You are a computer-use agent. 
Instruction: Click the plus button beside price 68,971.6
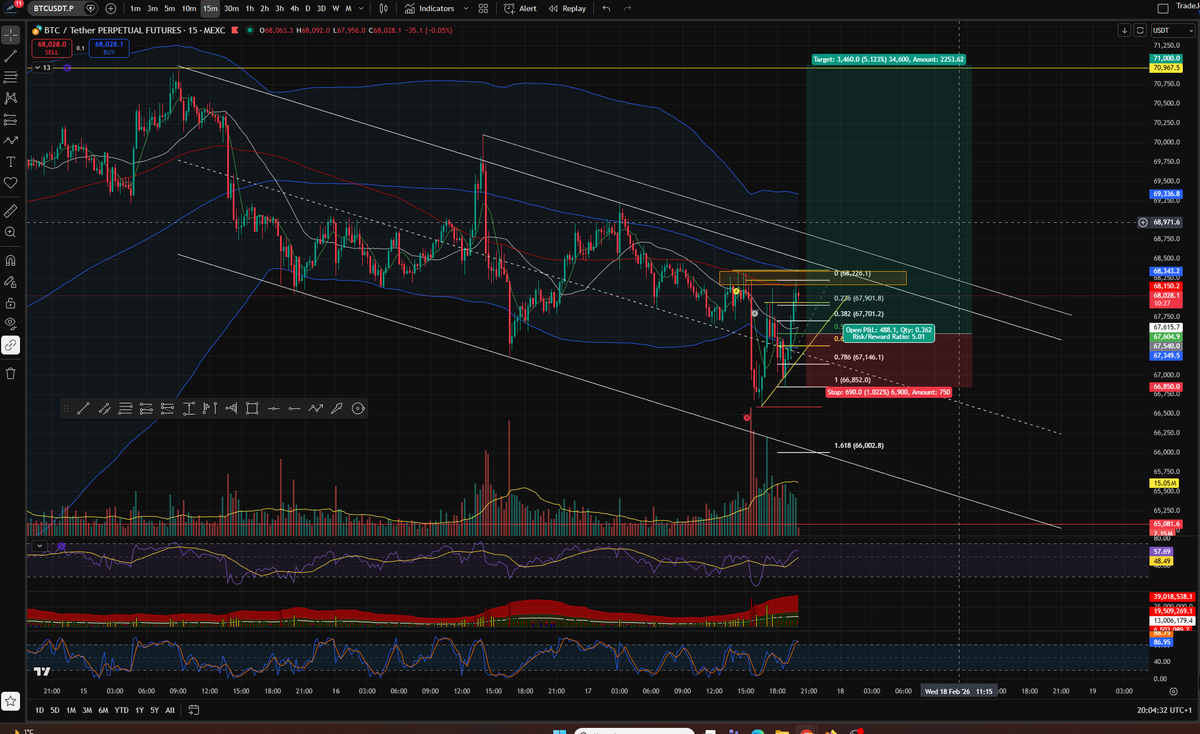(x=1143, y=222)
